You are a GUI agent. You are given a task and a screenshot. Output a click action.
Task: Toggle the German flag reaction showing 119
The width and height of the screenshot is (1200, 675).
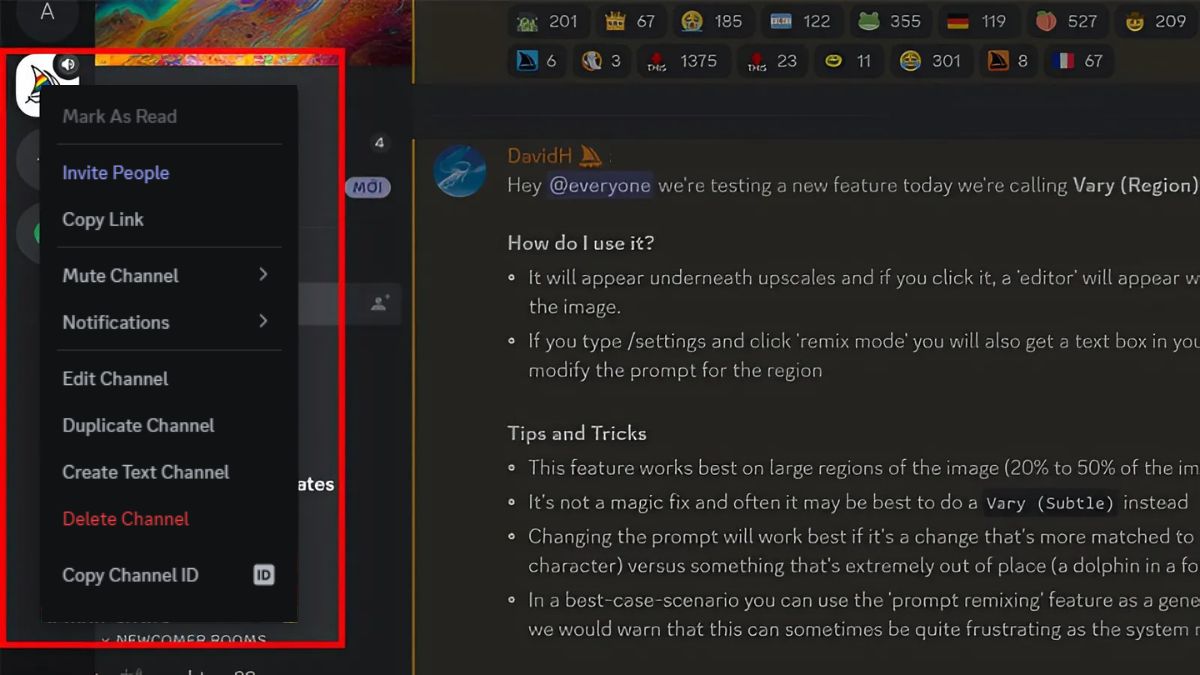click(978, 21)
